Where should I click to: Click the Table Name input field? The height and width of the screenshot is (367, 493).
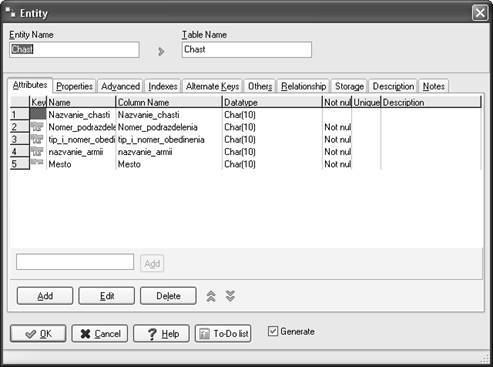click(x=247, y=50)
